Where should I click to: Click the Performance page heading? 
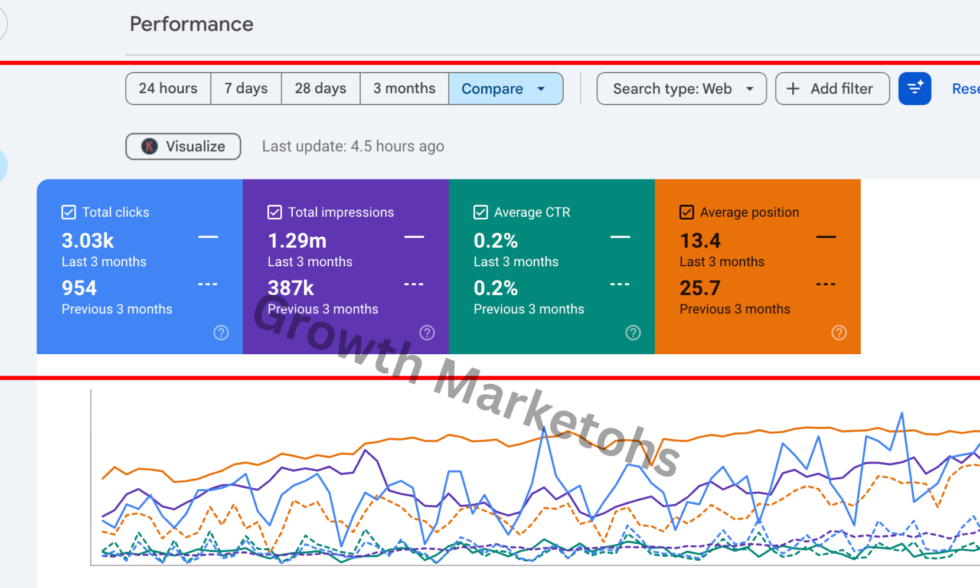(191, 24)
